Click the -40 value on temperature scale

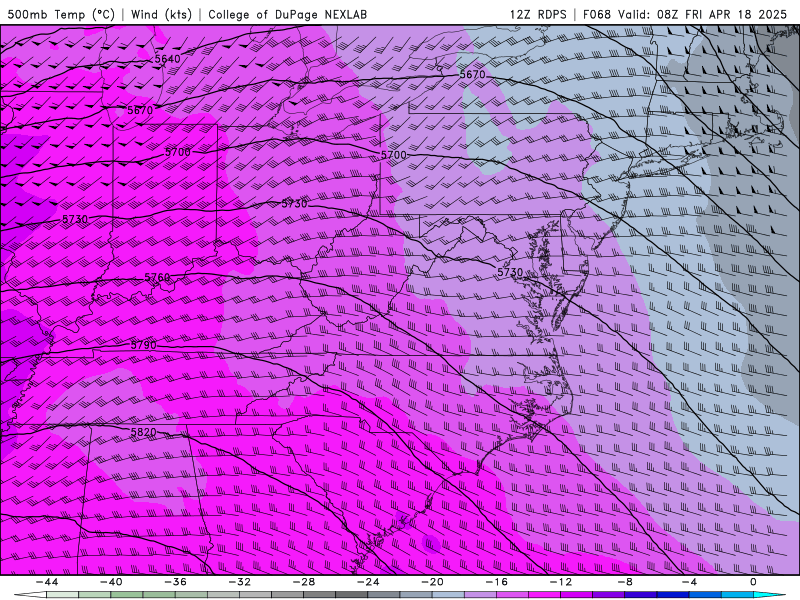[x=111, y=582]
